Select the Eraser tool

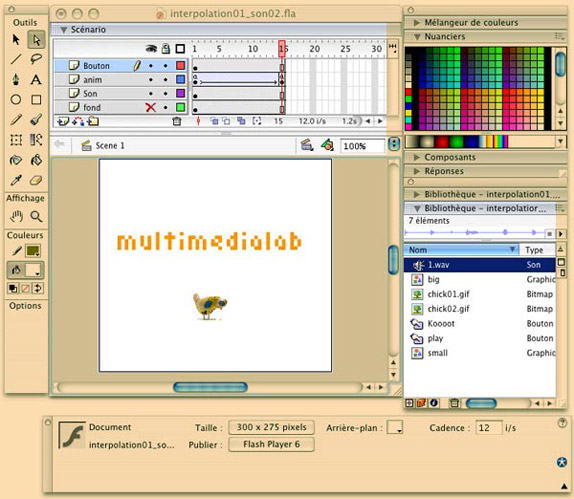click(36, 180)
